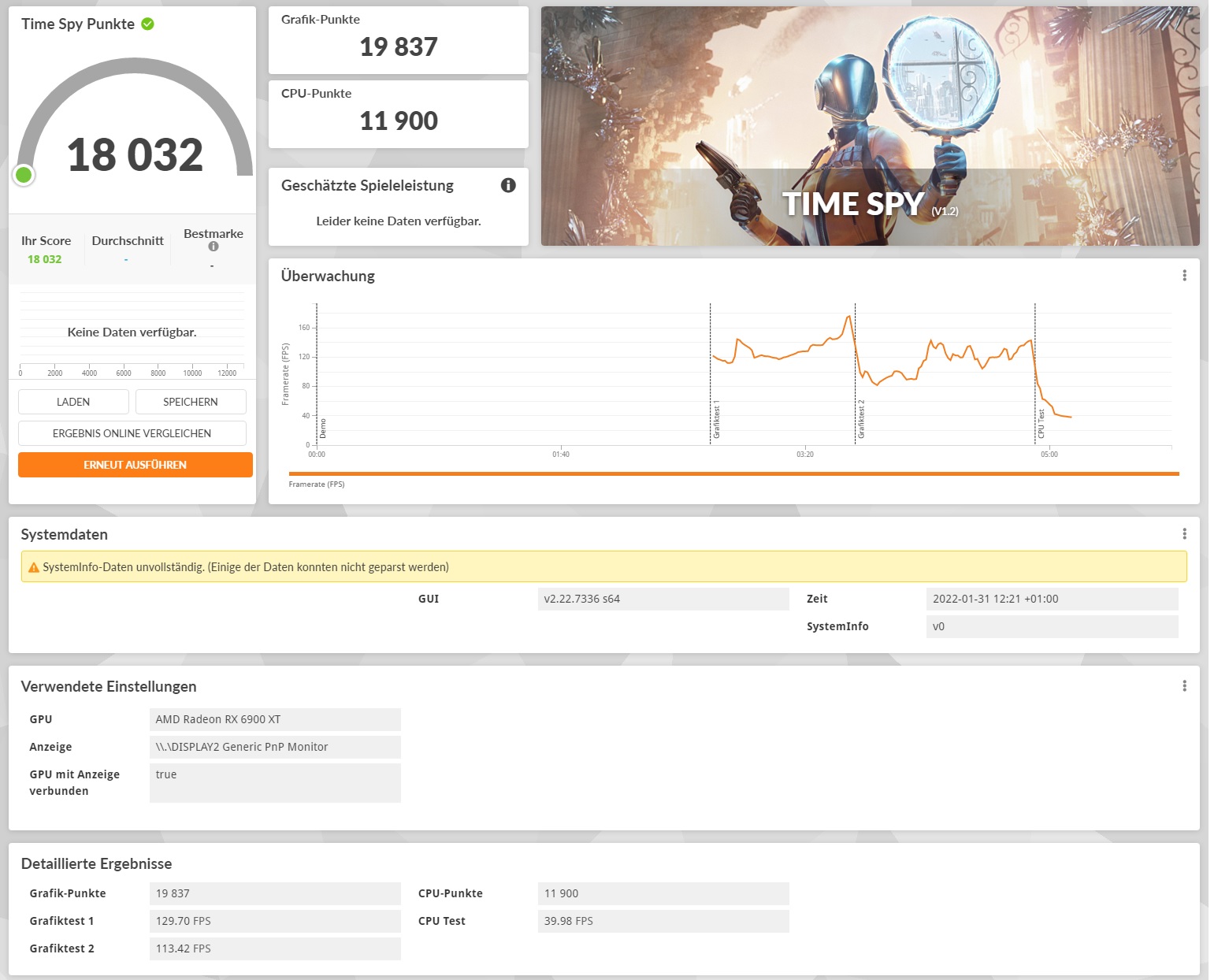
Task: Click the CPU Test marker in the chart
Action: click(x=1041, y=424)
